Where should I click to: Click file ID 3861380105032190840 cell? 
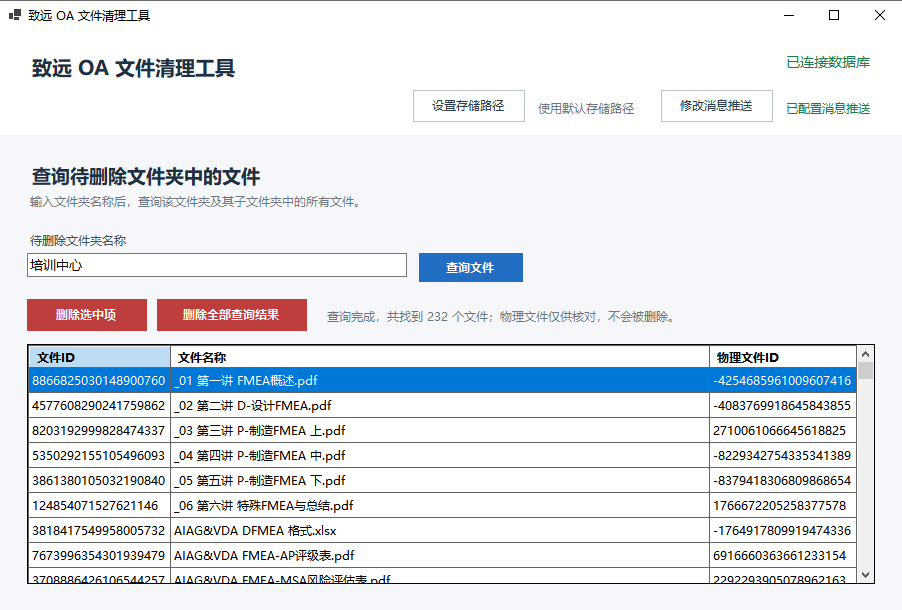click(100, 481)
